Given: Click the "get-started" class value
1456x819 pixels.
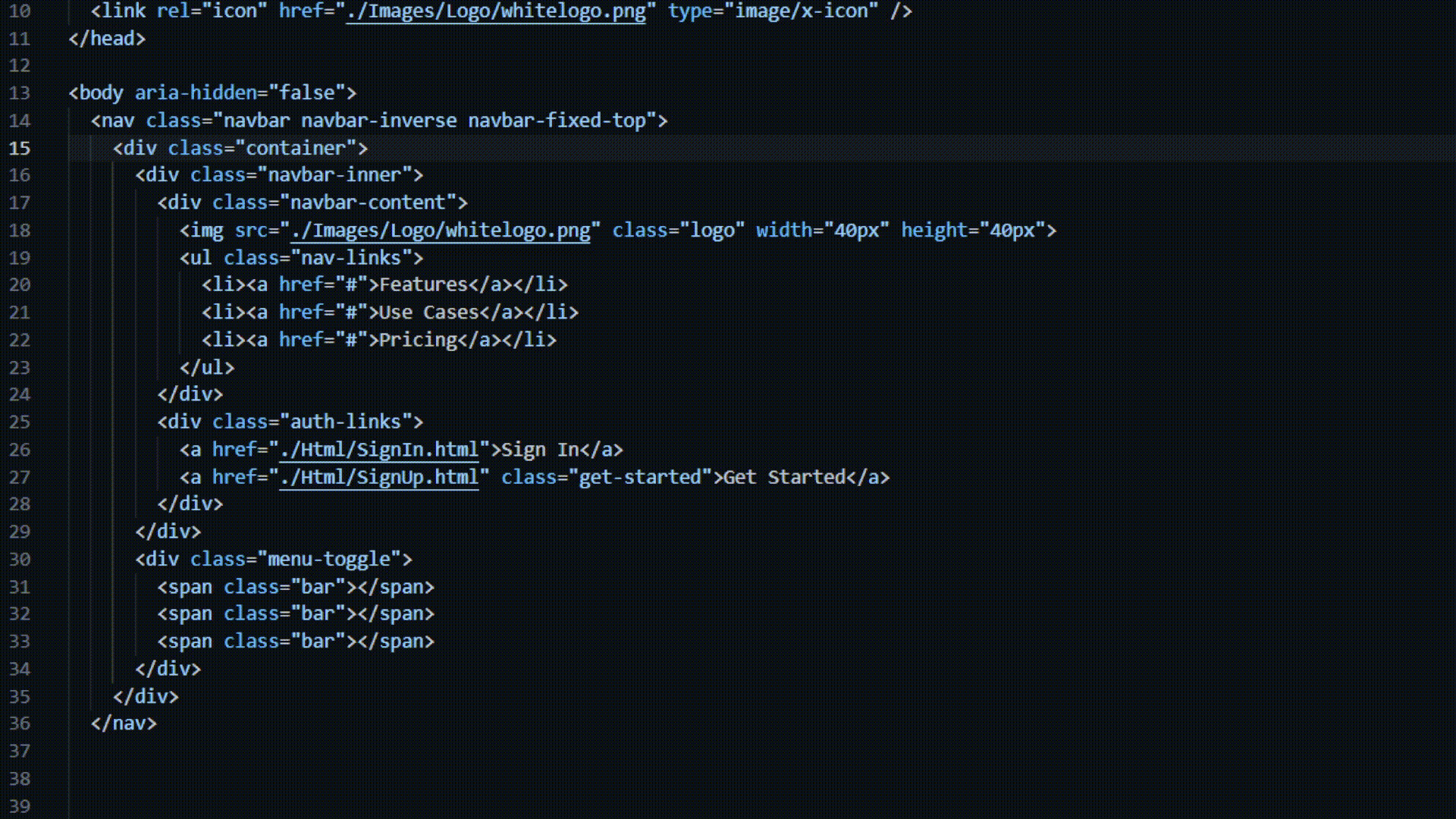Looking at the screenshot, I should [640, 477].
